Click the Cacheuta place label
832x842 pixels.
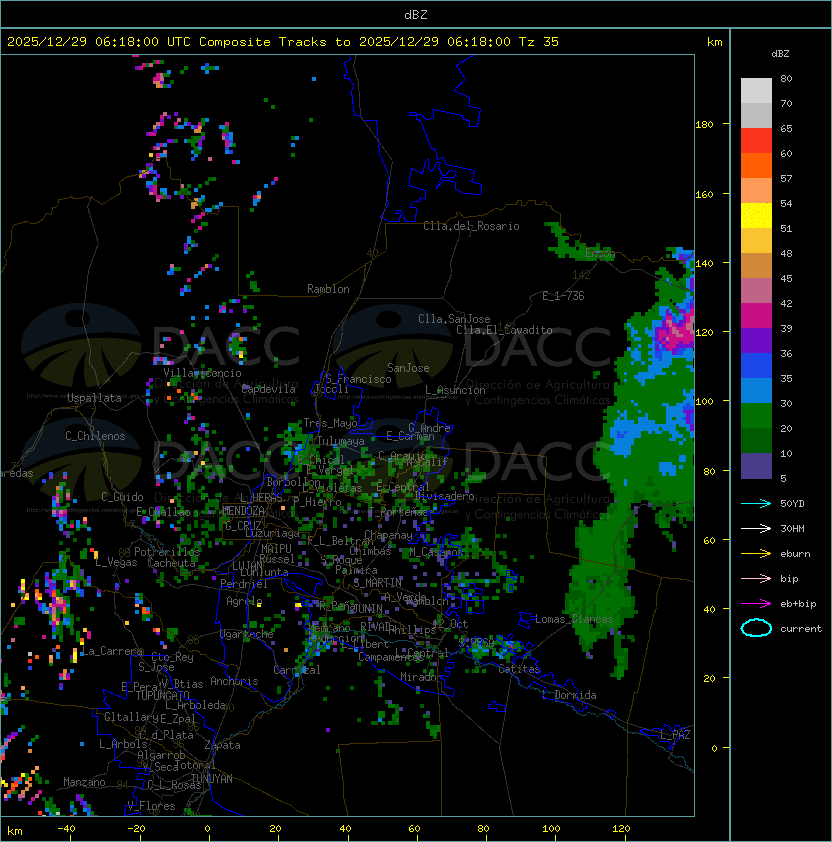tap(171, 563)
